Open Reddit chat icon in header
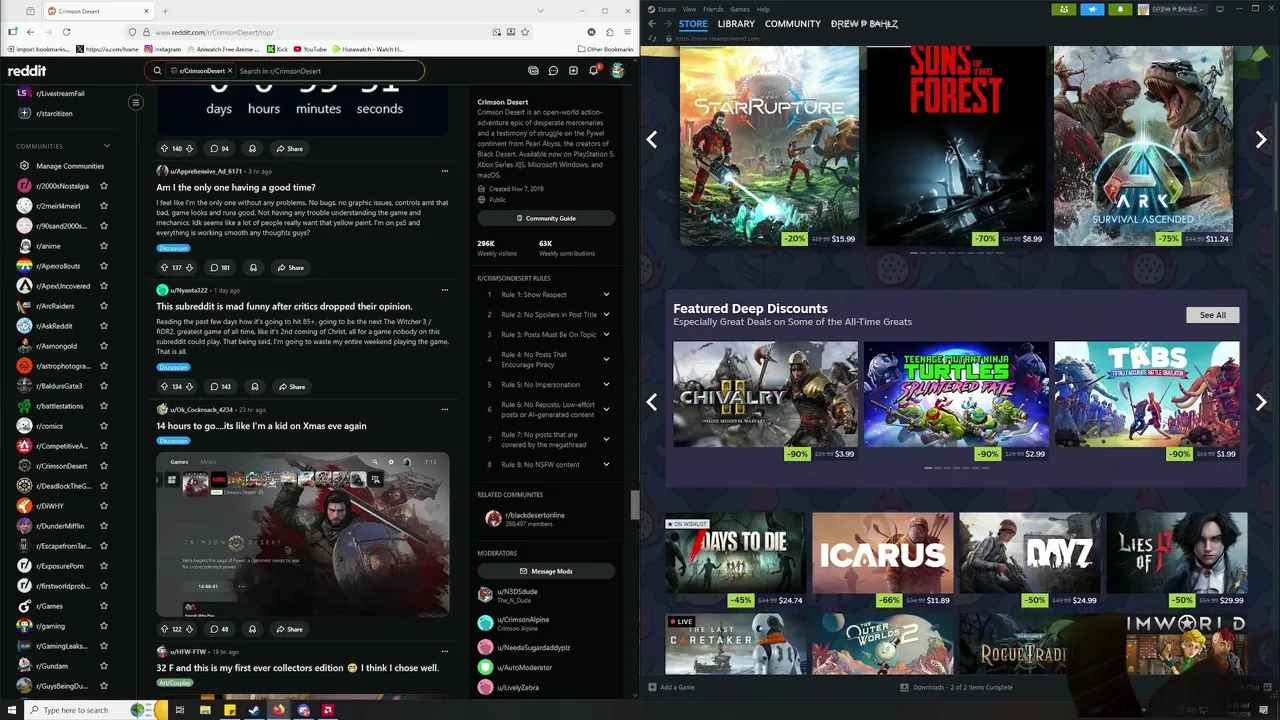 [553, 71]
